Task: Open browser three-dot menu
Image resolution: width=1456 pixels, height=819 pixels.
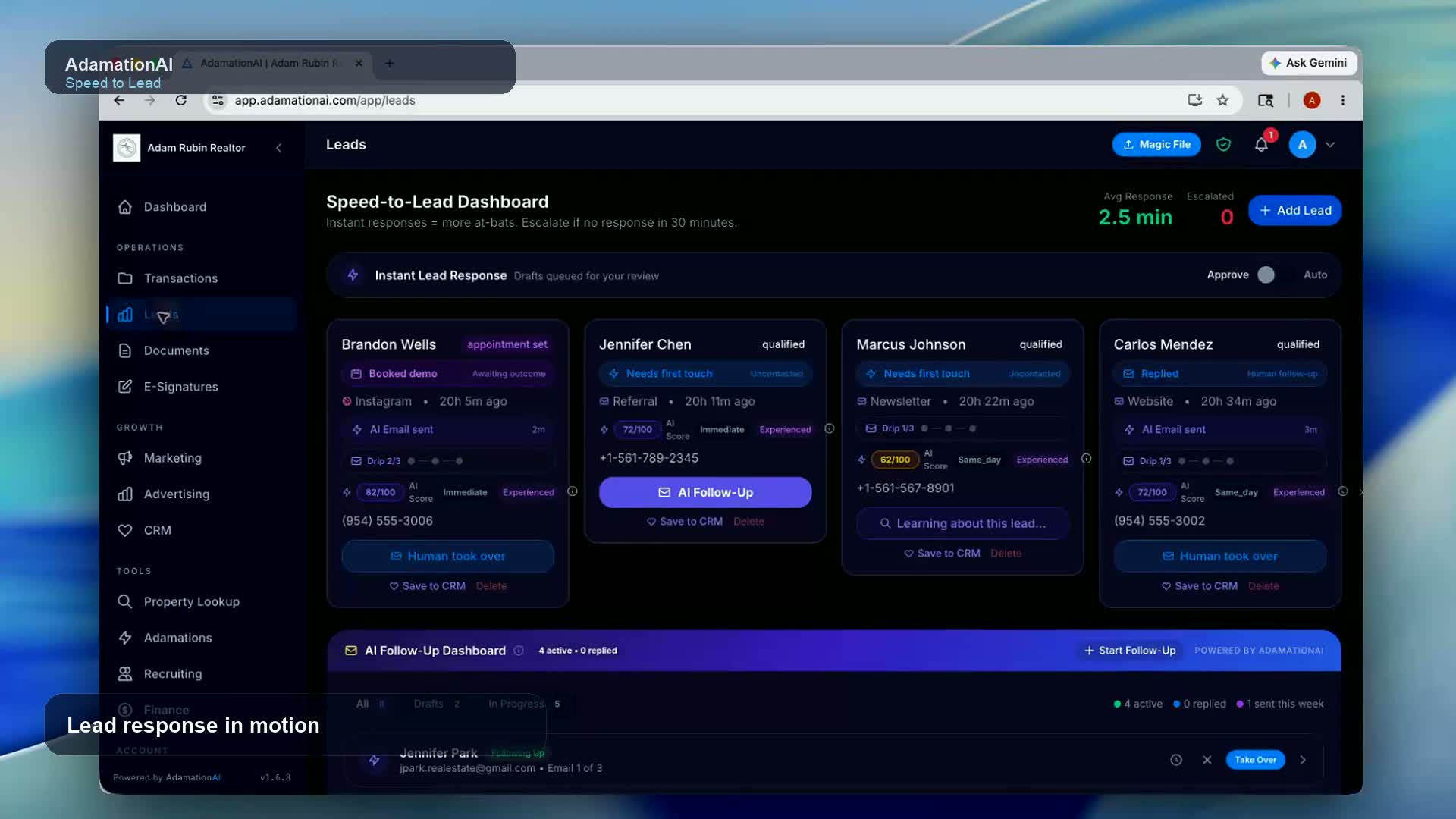Action: coord(1343,100)
